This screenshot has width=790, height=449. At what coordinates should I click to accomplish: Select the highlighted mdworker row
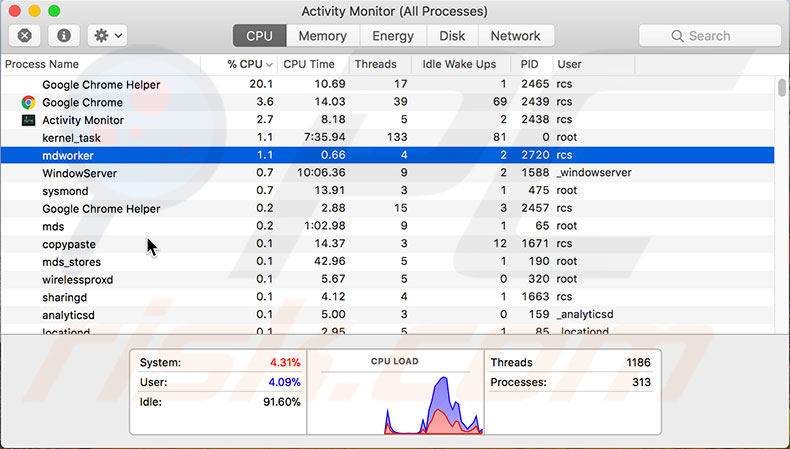[387, 155]
